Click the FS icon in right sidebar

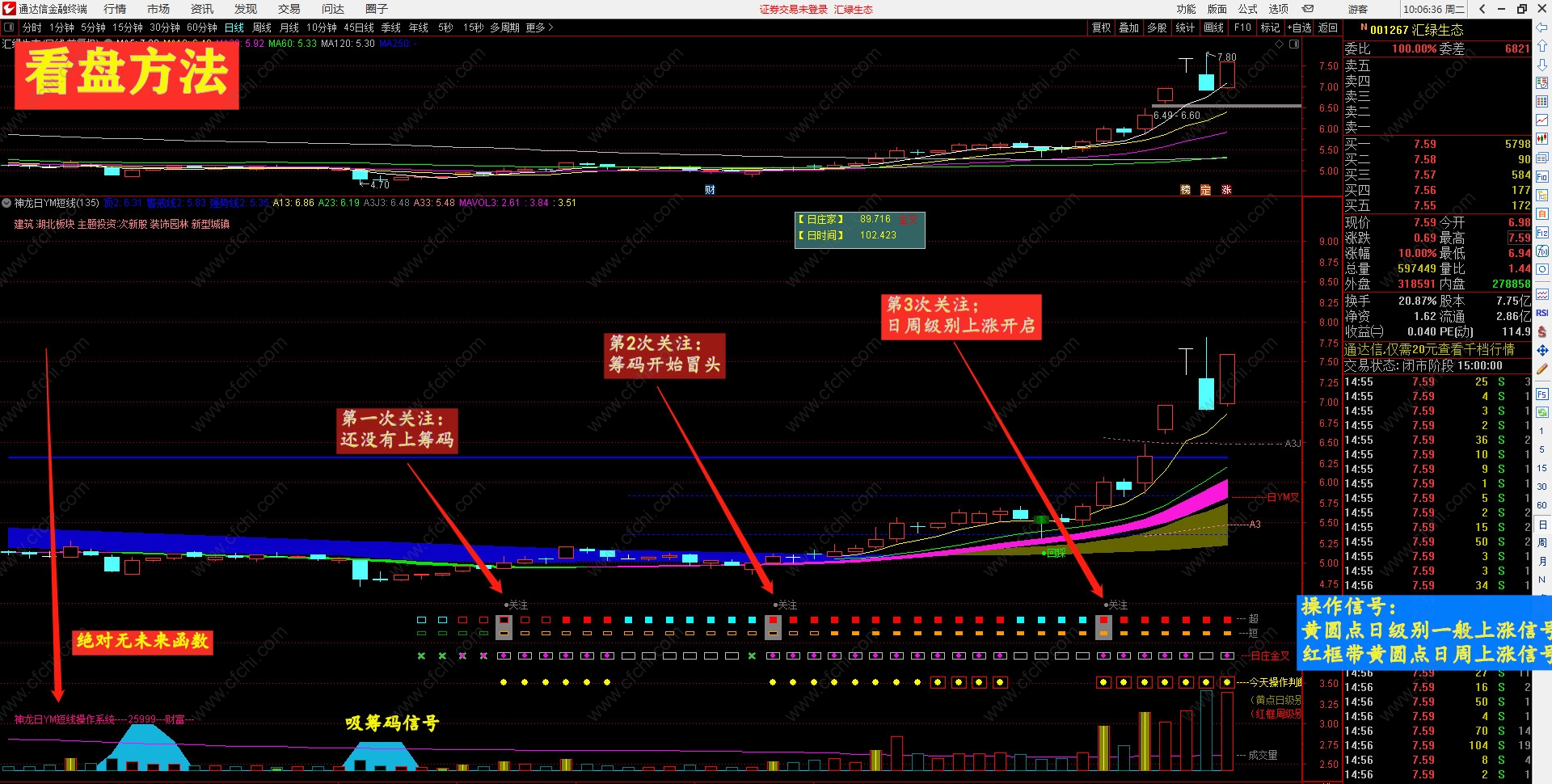(x=1542, y=394)
